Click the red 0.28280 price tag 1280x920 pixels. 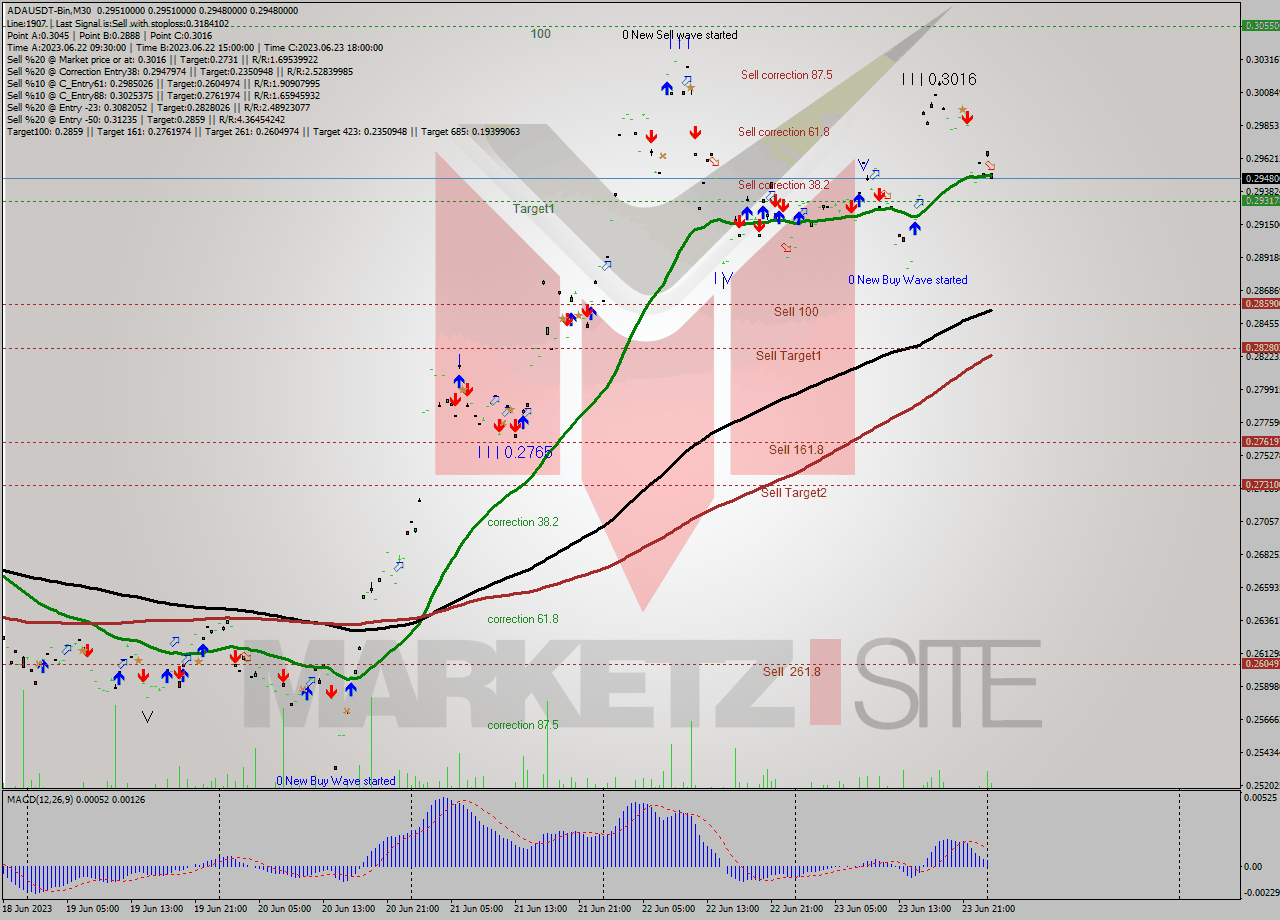[x=1260, y=348]
